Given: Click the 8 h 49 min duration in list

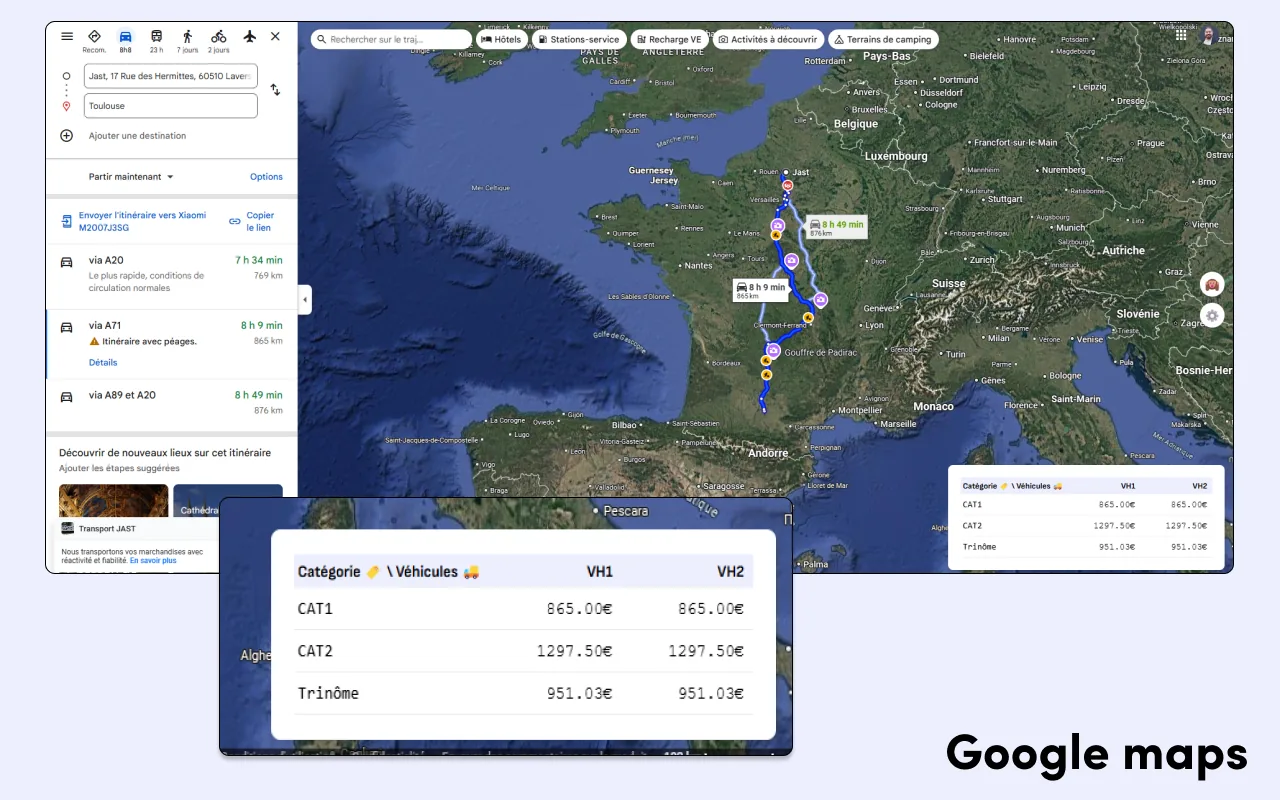Looking at the screenshot, I should pos(259,395).
